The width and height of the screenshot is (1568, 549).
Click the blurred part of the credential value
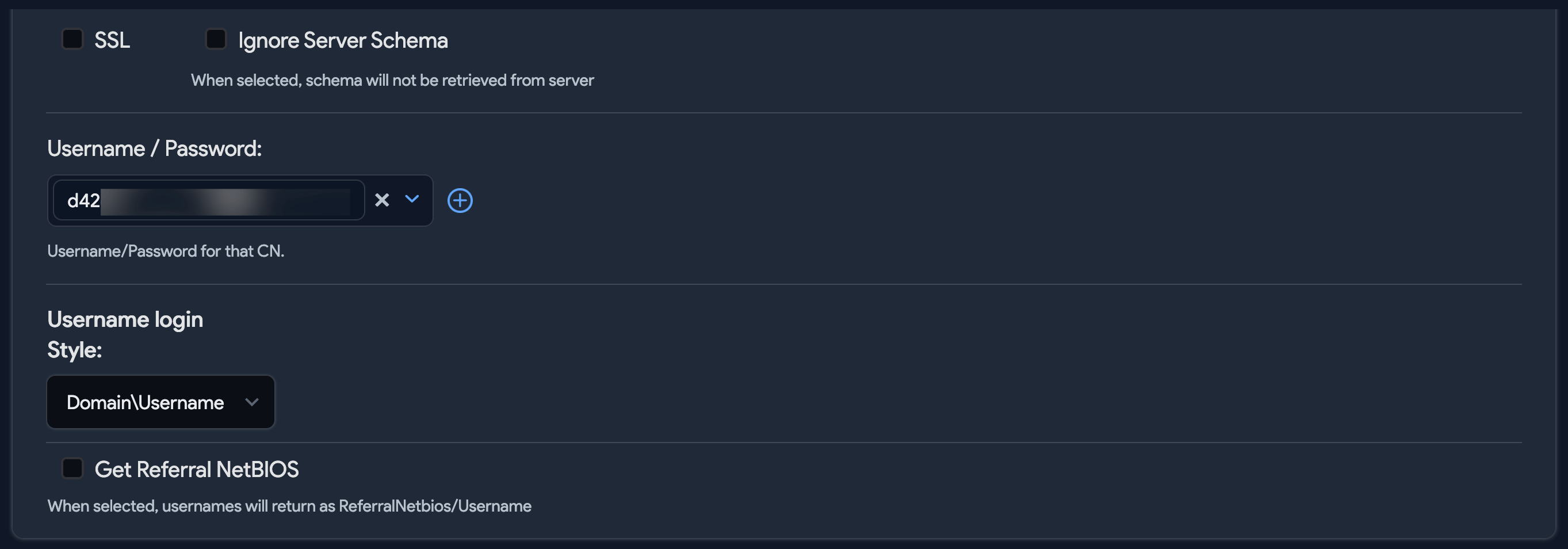pos(225,201)
